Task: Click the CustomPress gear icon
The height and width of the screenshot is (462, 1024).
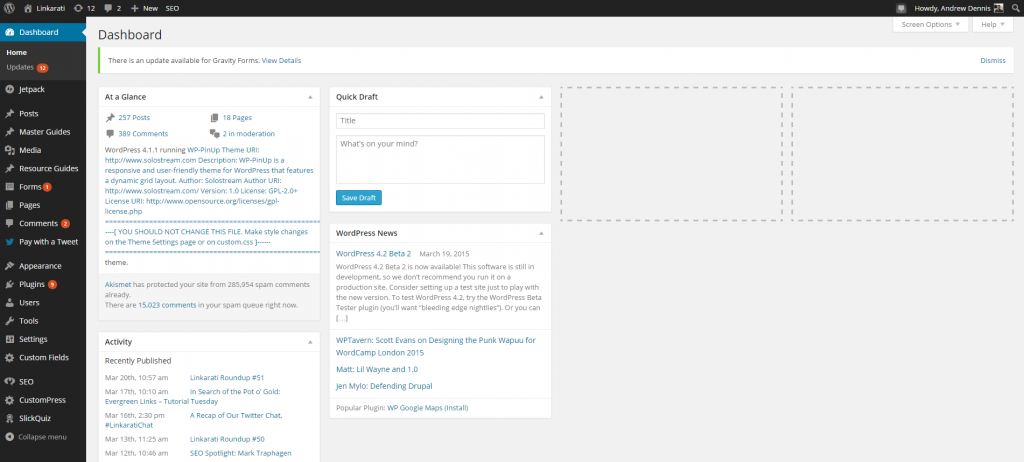Action: pos(10,400)
